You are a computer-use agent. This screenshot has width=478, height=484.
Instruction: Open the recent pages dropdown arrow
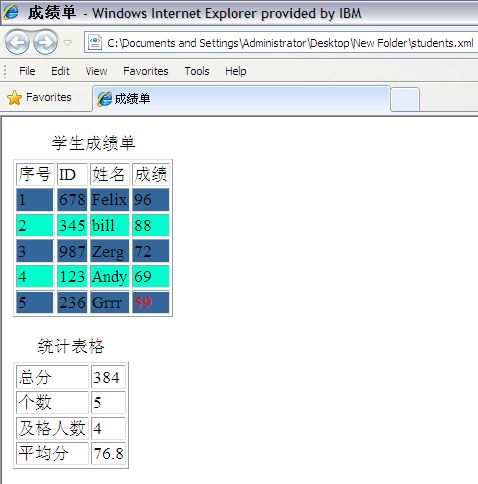click(x=67, y=43)
